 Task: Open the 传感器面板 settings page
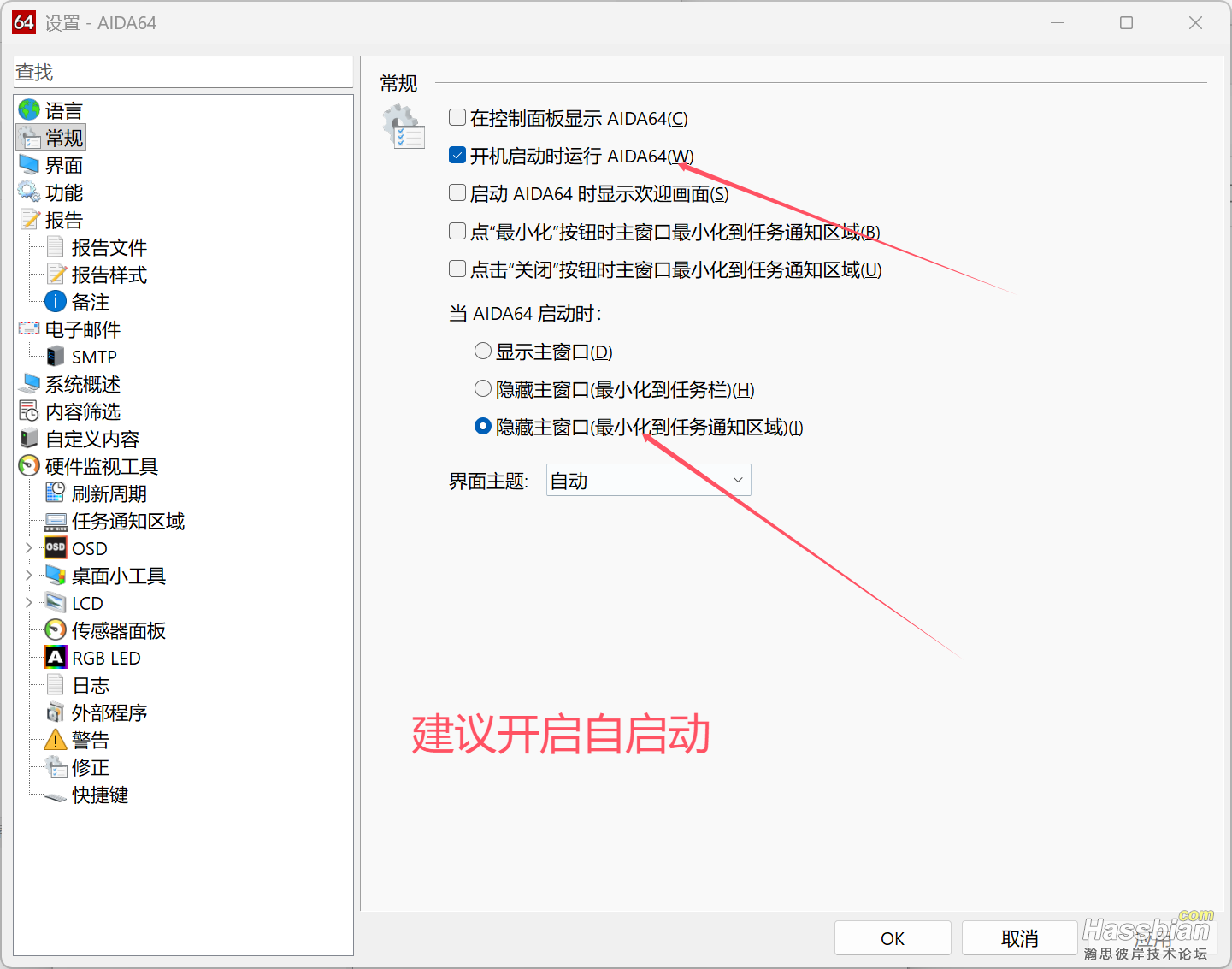click(x=119, y=630)
